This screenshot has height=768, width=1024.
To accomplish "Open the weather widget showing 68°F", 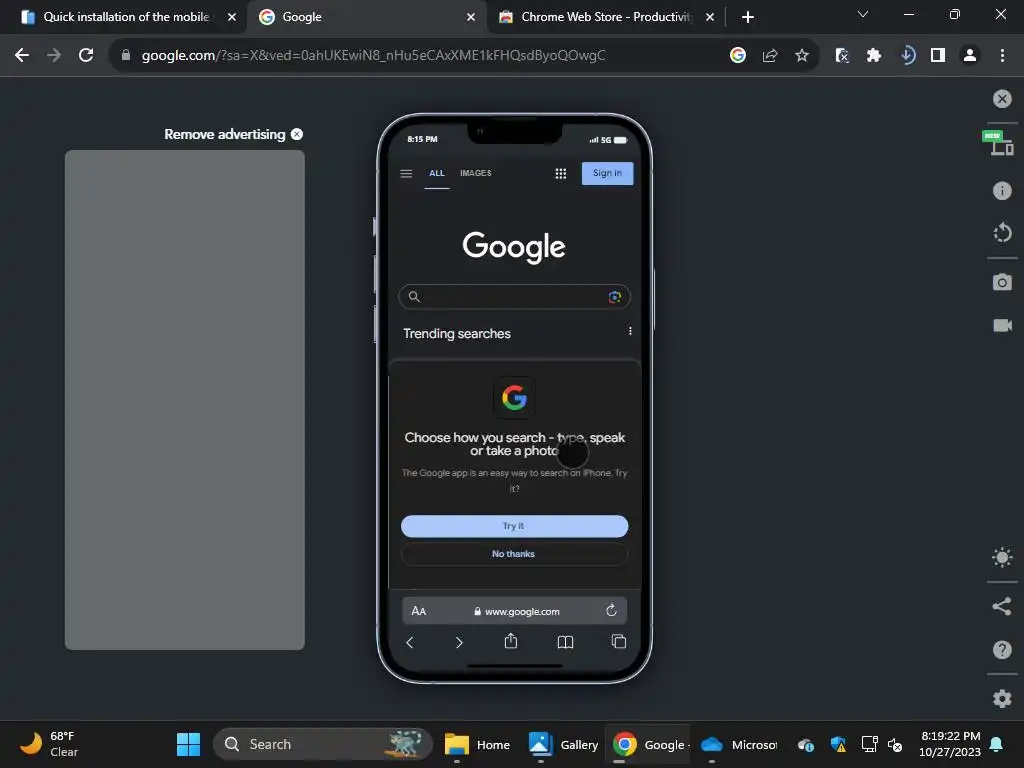I will 49,744.
